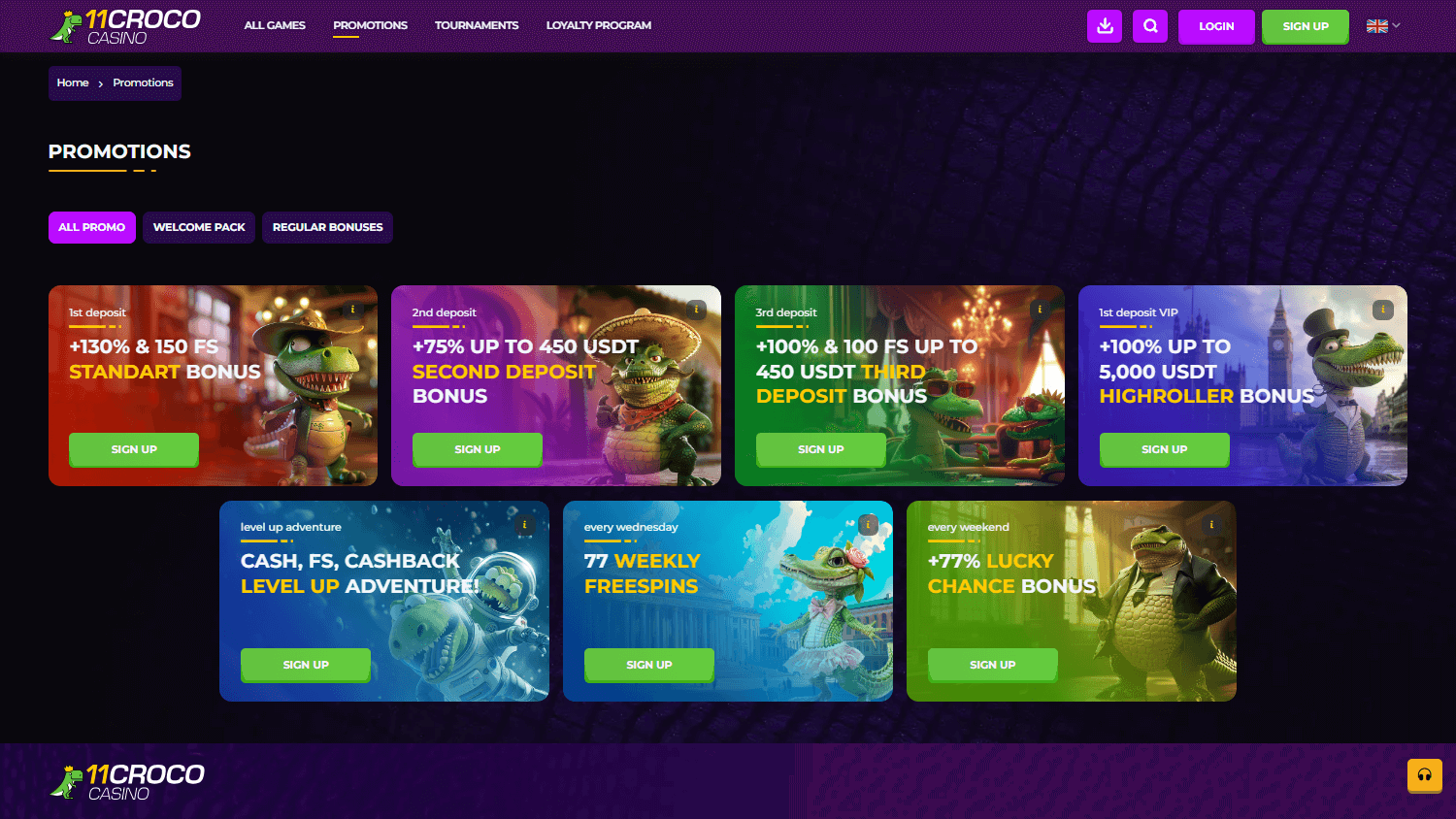This screenshot has height=819, width=1456.
Task: Open the LOYALTY PROGRAM page
Action: click(598, 25)
